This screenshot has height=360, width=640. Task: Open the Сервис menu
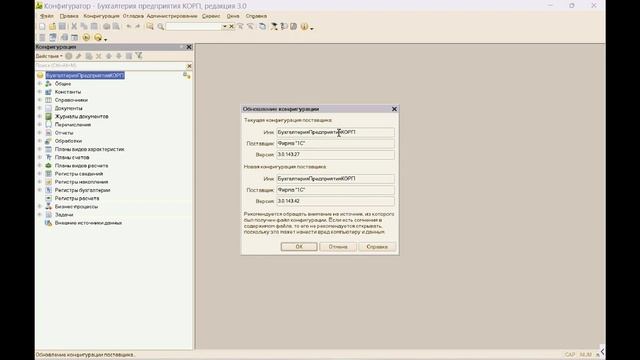pos(211,16)
